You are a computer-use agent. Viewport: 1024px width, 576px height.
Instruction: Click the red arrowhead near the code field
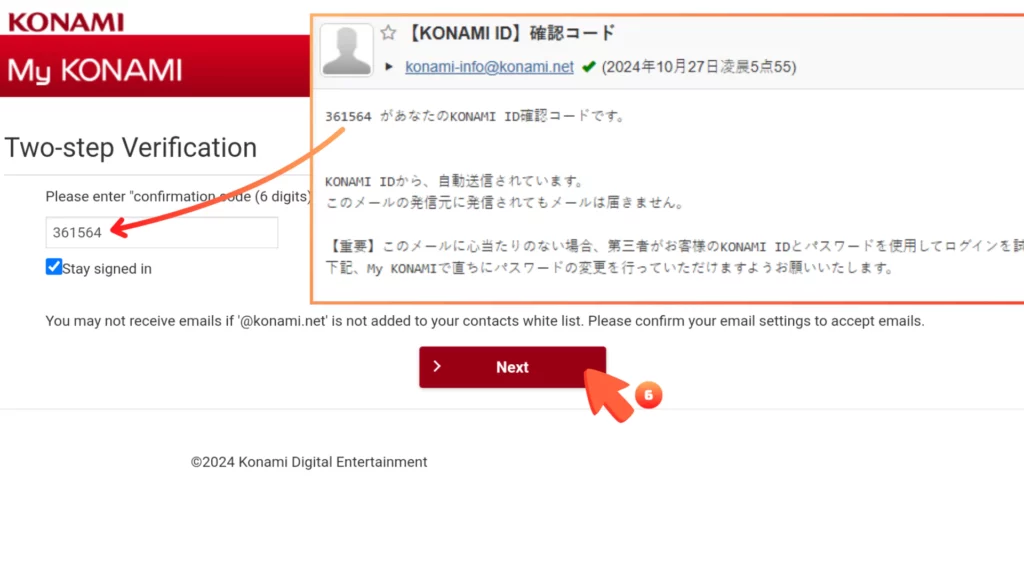116,229
